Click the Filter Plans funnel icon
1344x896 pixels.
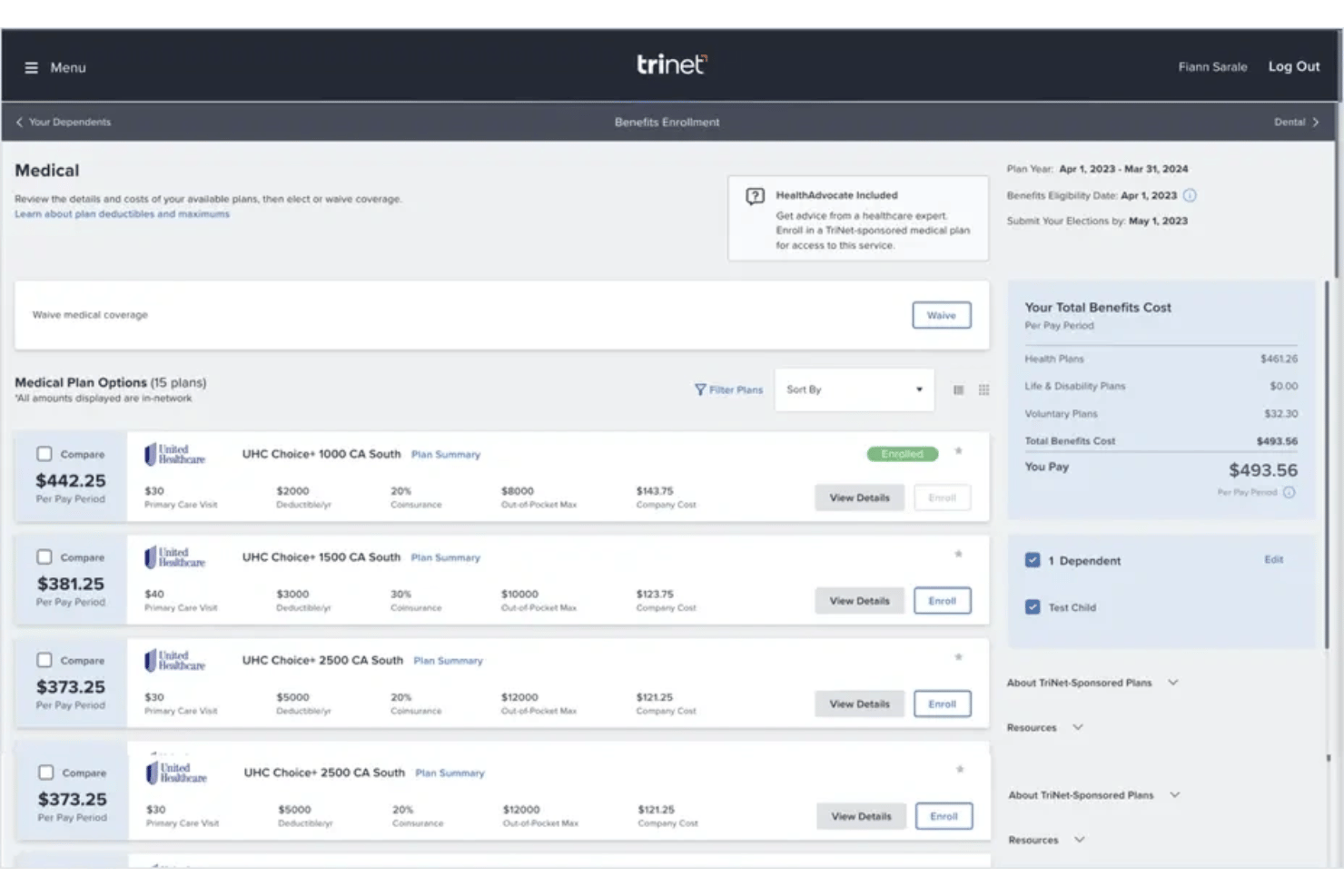[700, 389]
